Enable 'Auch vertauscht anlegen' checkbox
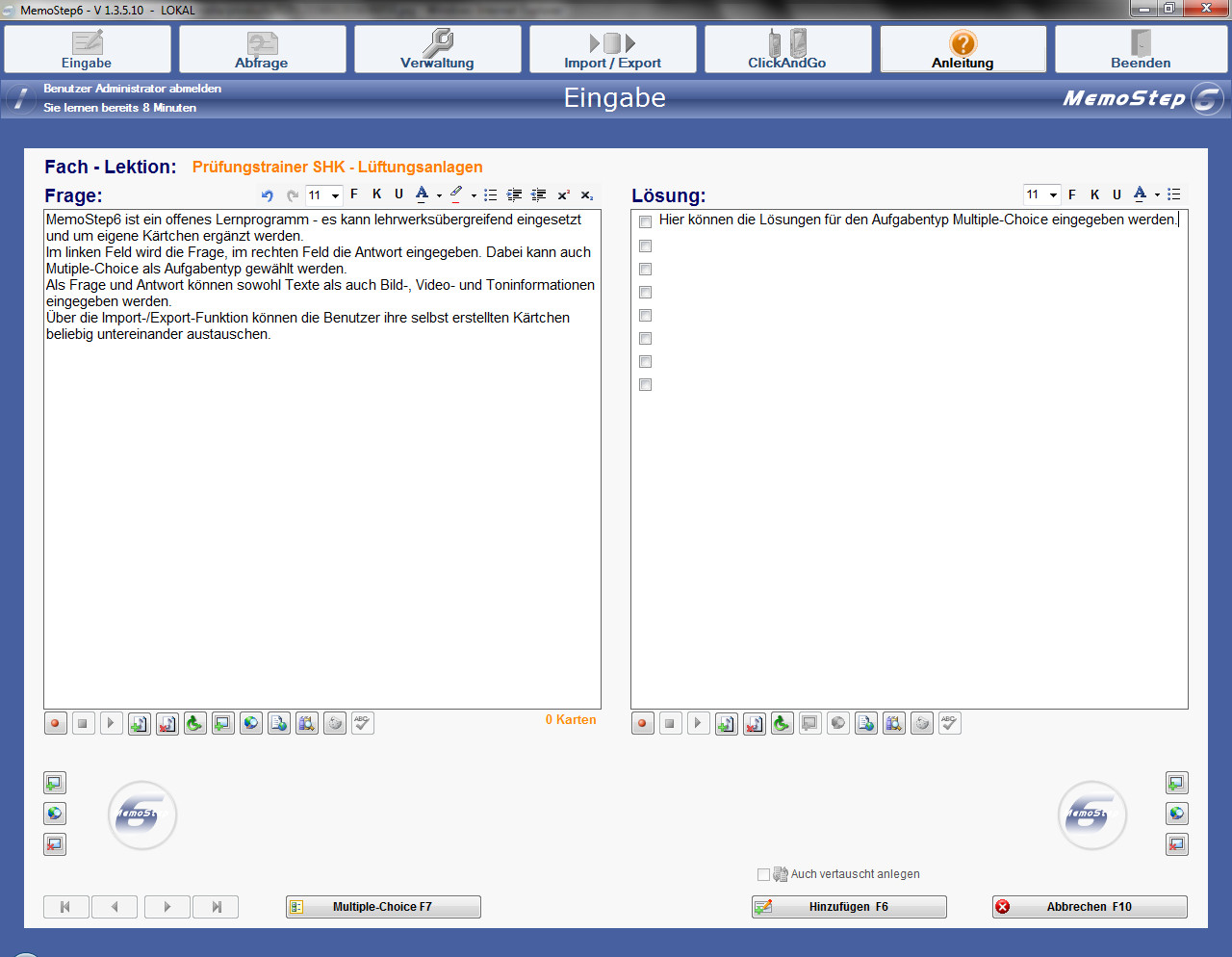 click(x=763, y=874)
